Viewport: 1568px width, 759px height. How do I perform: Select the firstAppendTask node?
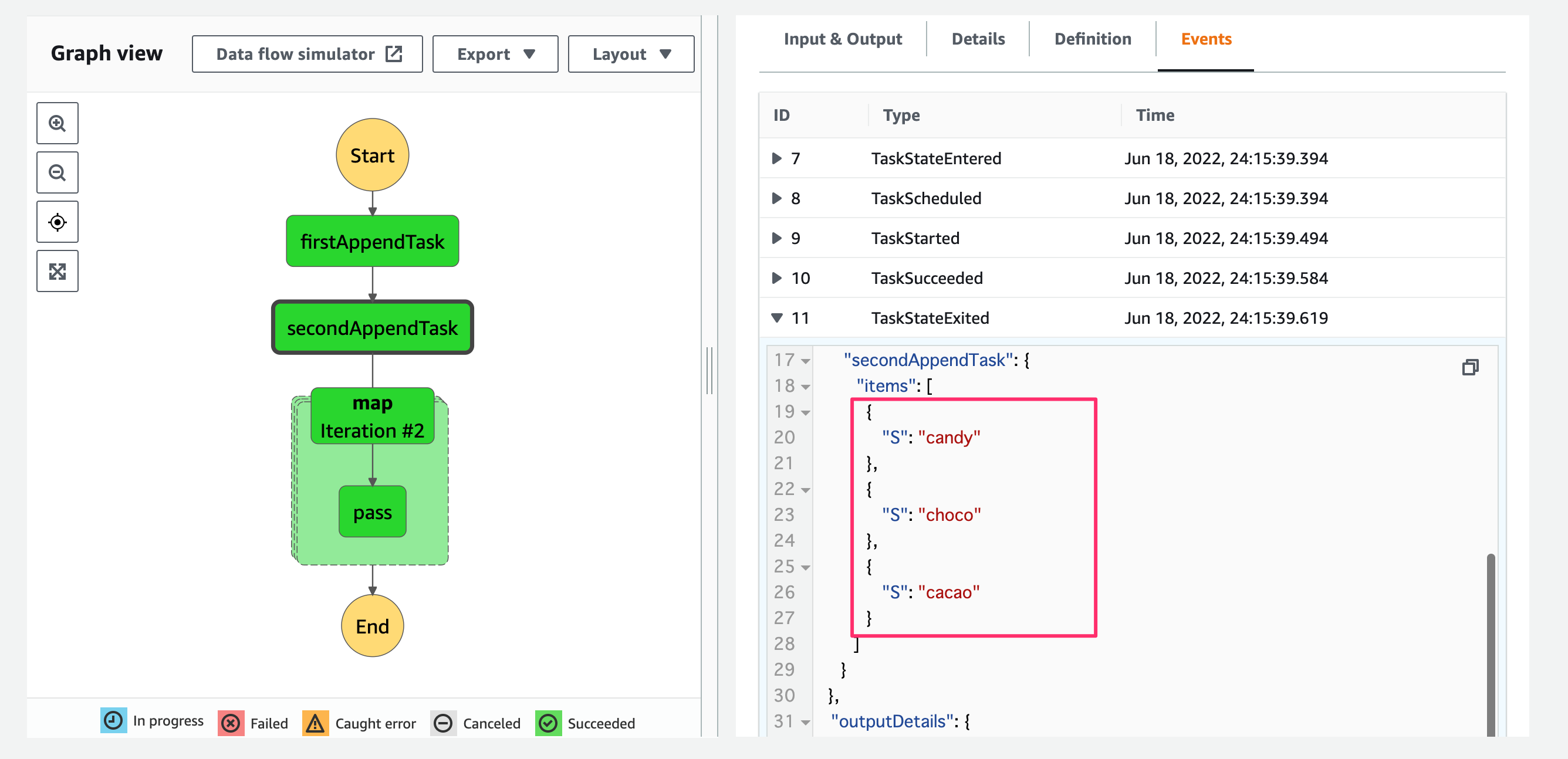point(373,242)
